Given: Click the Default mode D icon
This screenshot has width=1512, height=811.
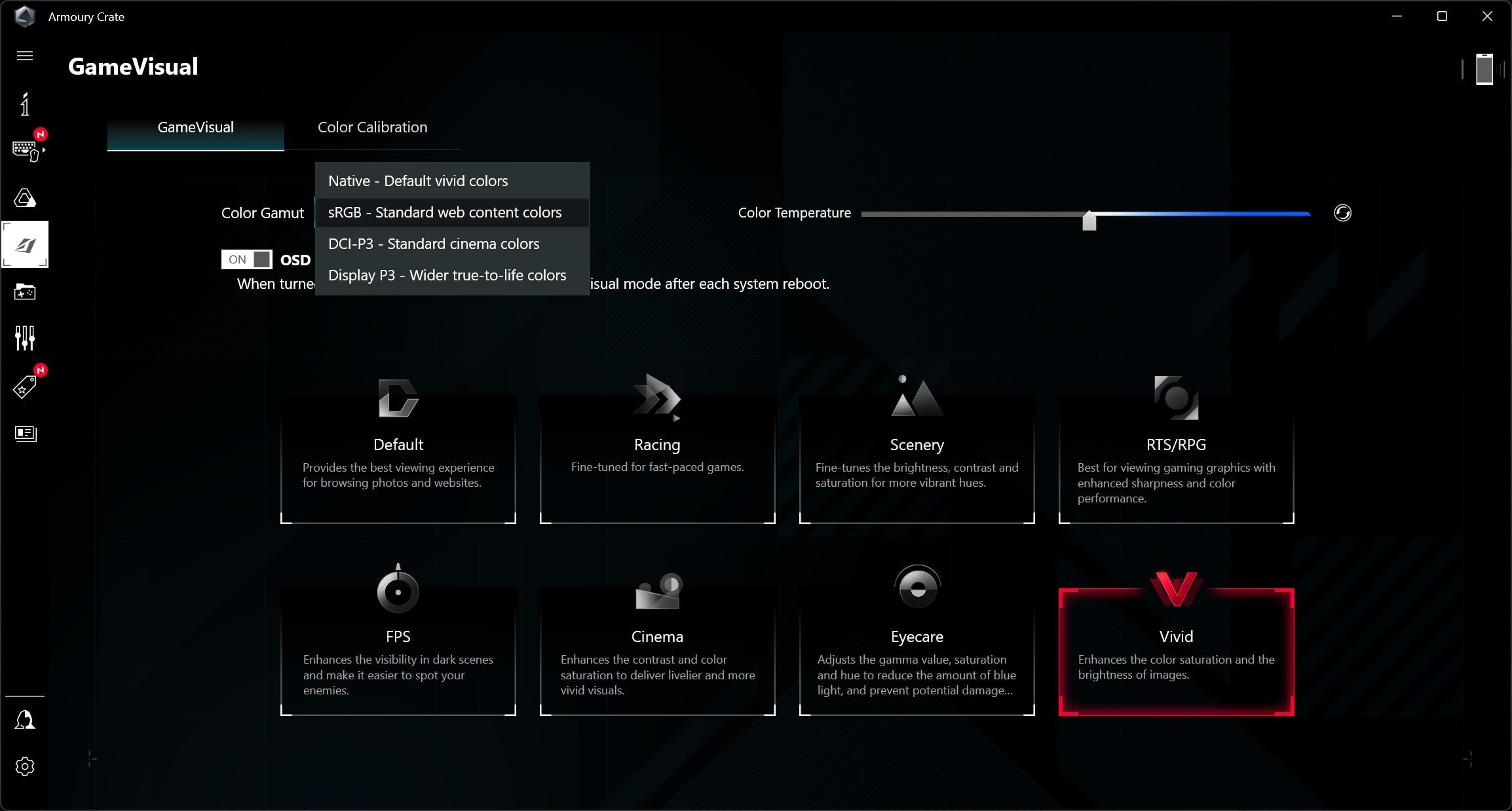Looking at the screenshot, I should pyautogui.click(x=398, y=398).
